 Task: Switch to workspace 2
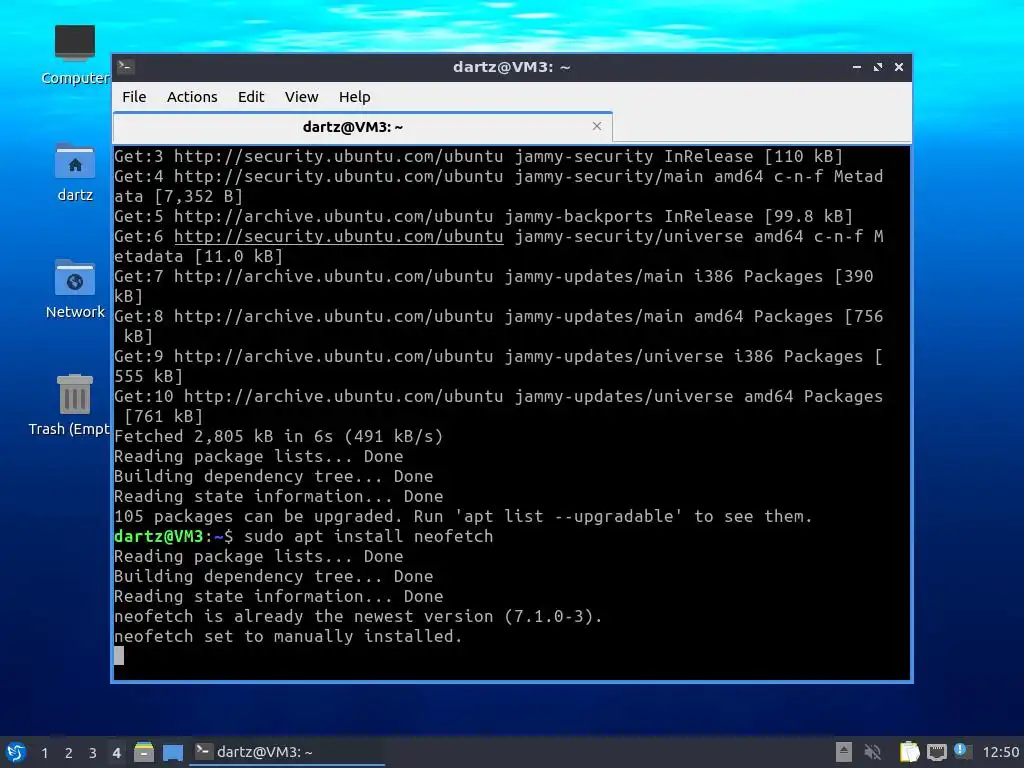(69, 753)
